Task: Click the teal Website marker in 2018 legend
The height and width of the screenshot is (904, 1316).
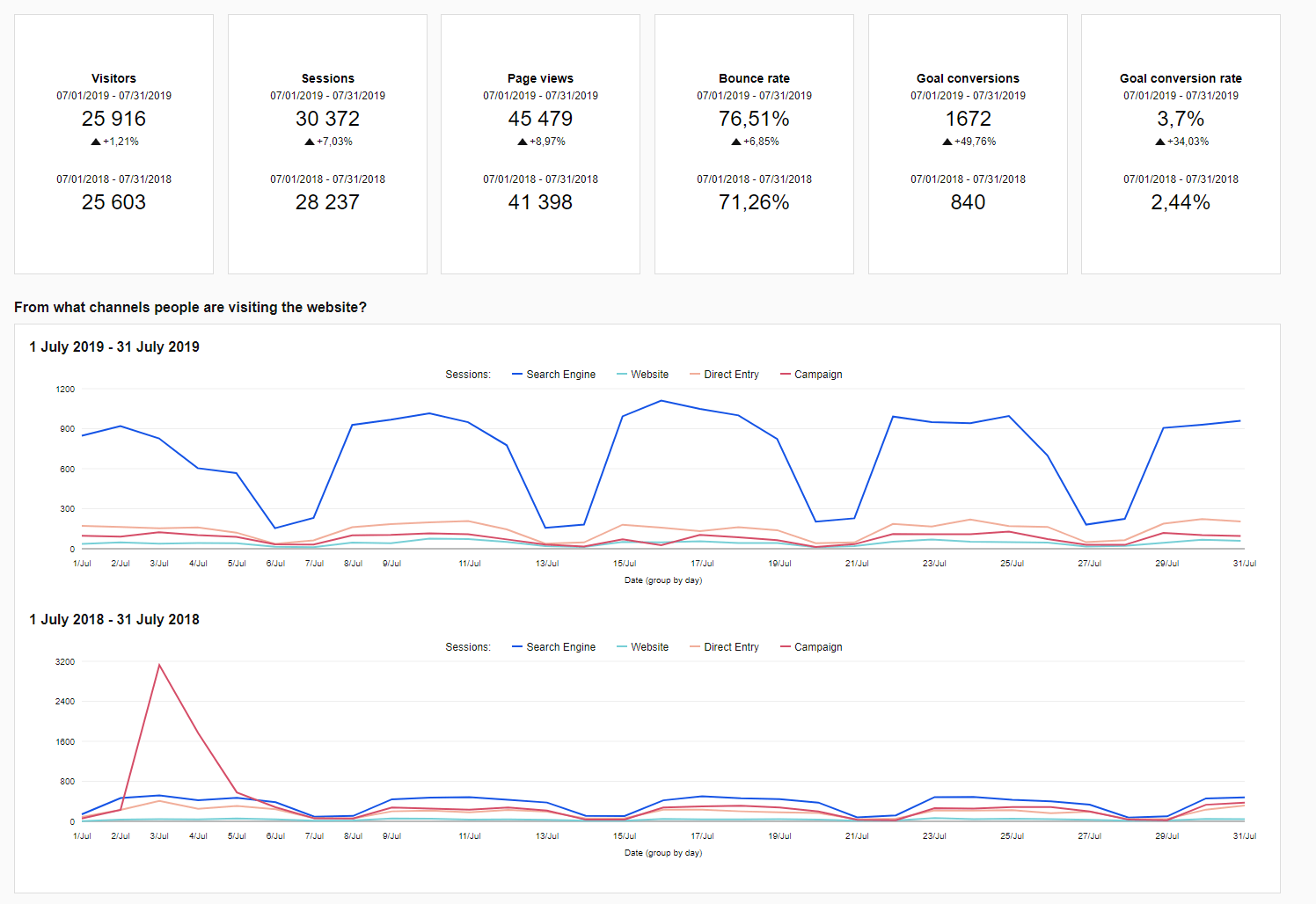Action: point(622,647)
